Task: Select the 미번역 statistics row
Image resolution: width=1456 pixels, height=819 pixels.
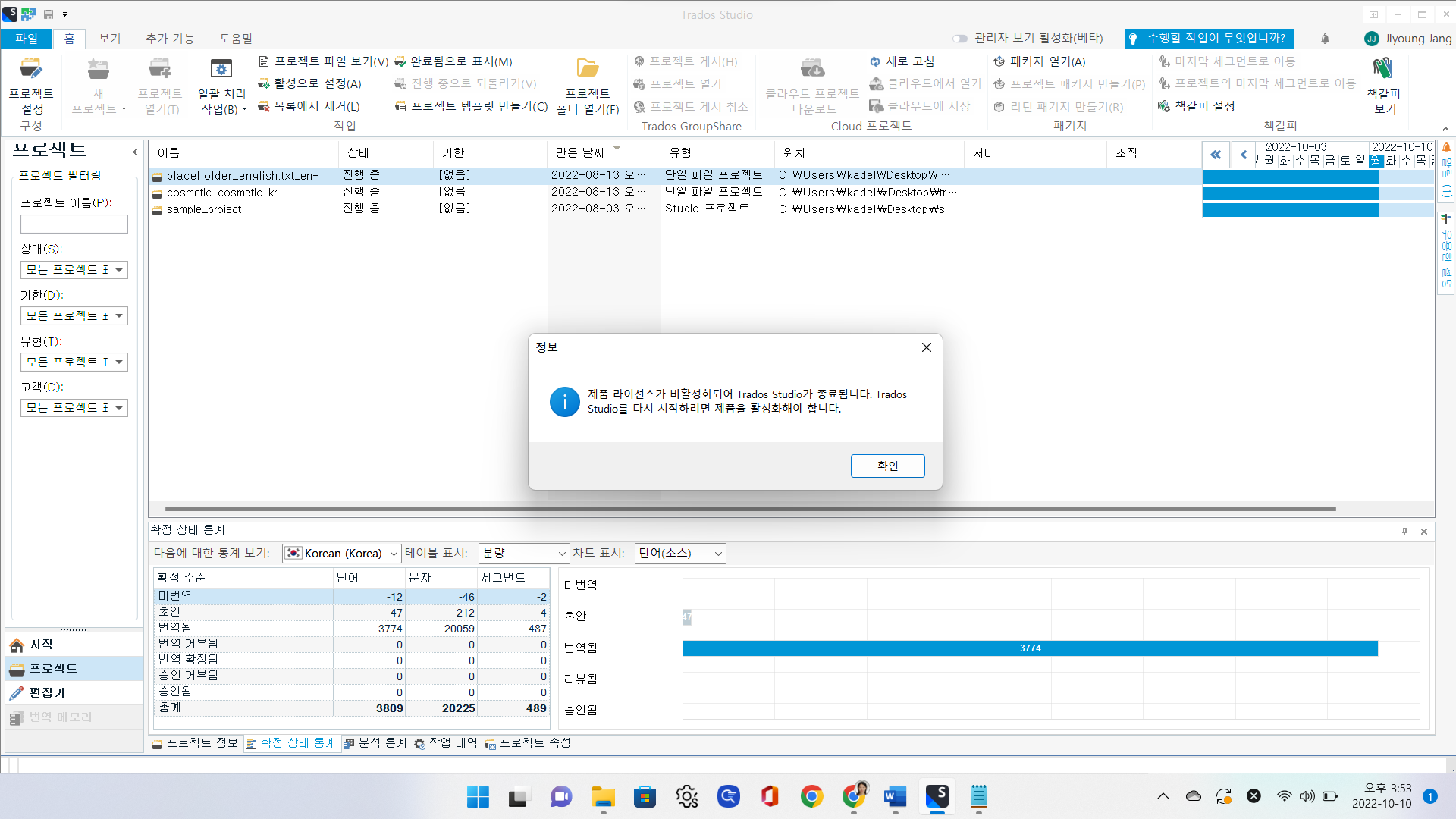Action: pyautogui.click(x=352, y=597)
